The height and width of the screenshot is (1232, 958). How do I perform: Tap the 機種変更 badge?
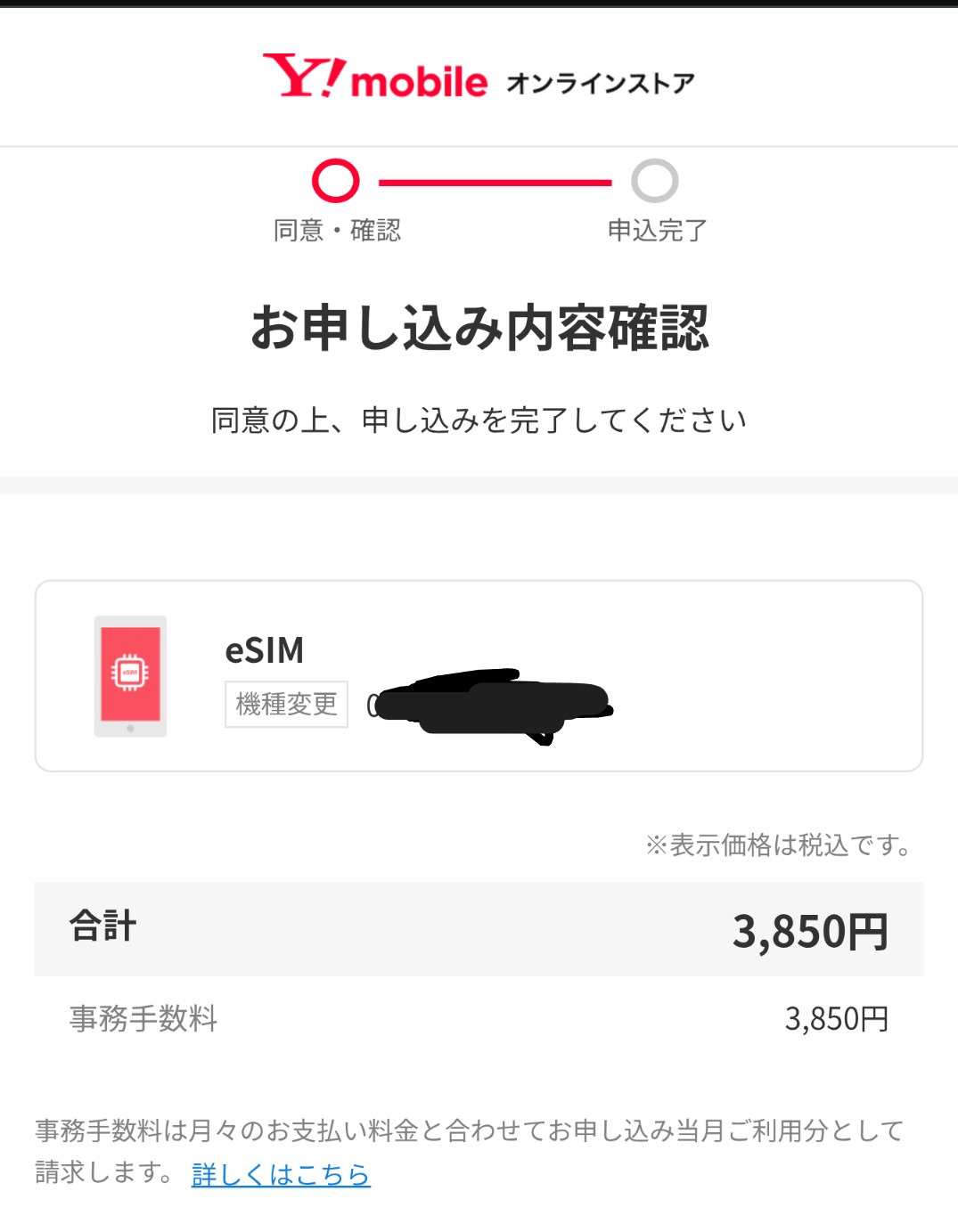point(286,705)
